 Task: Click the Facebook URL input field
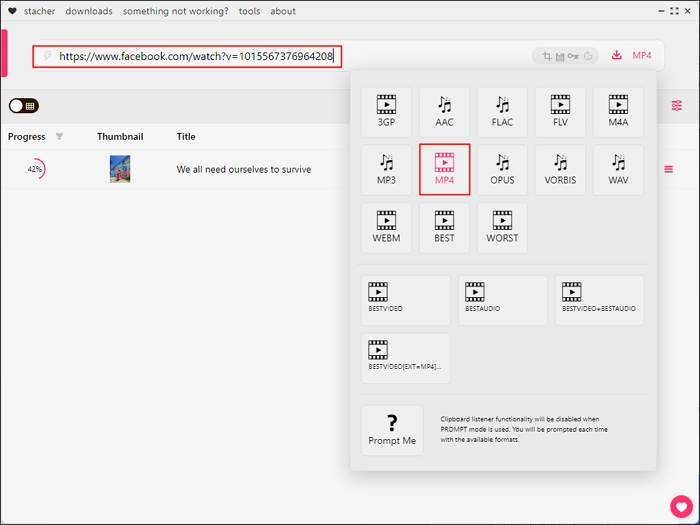[195, 57]
